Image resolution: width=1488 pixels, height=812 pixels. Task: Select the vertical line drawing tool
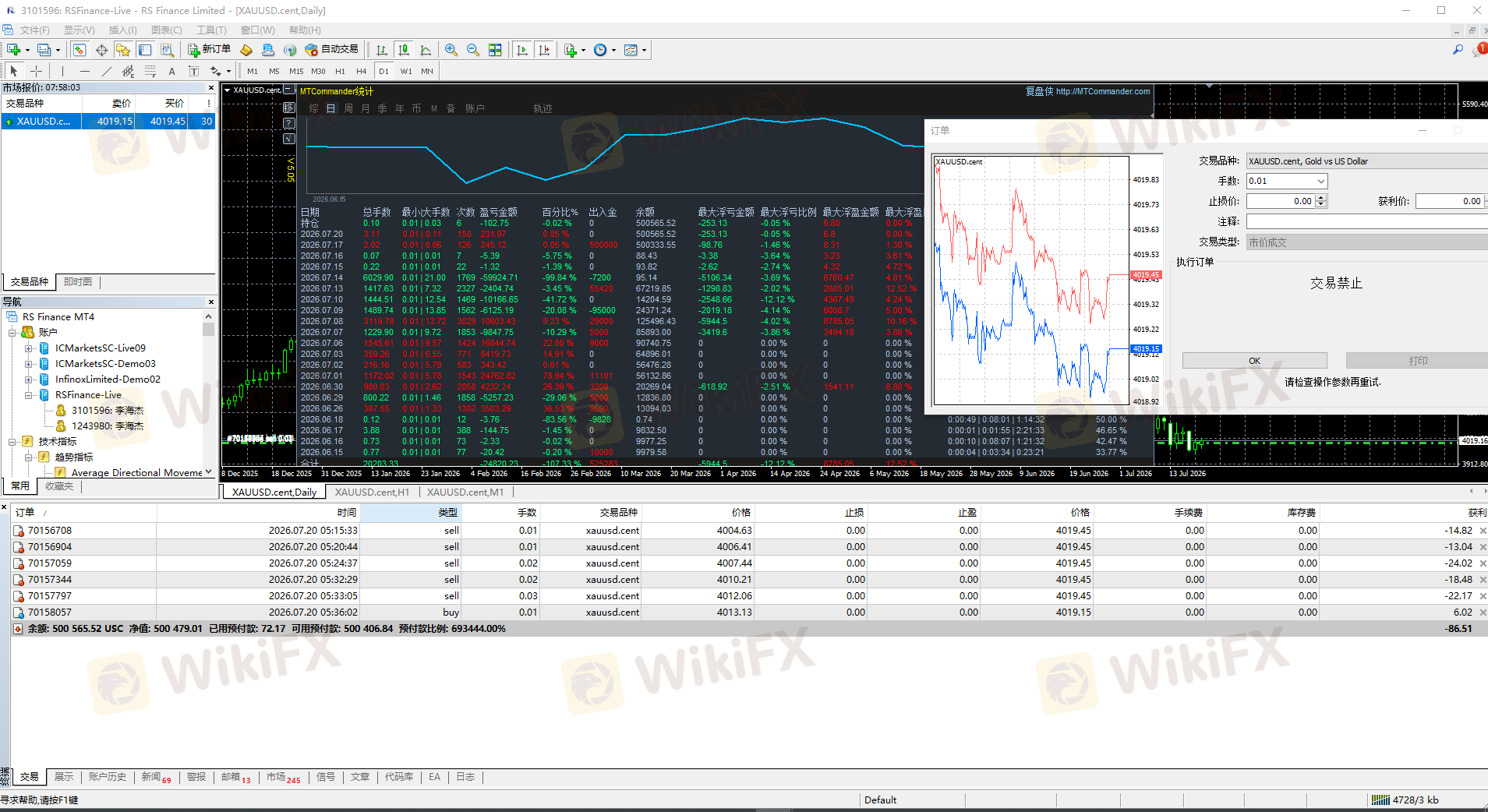pyautogui.click(x=62, y=71)
